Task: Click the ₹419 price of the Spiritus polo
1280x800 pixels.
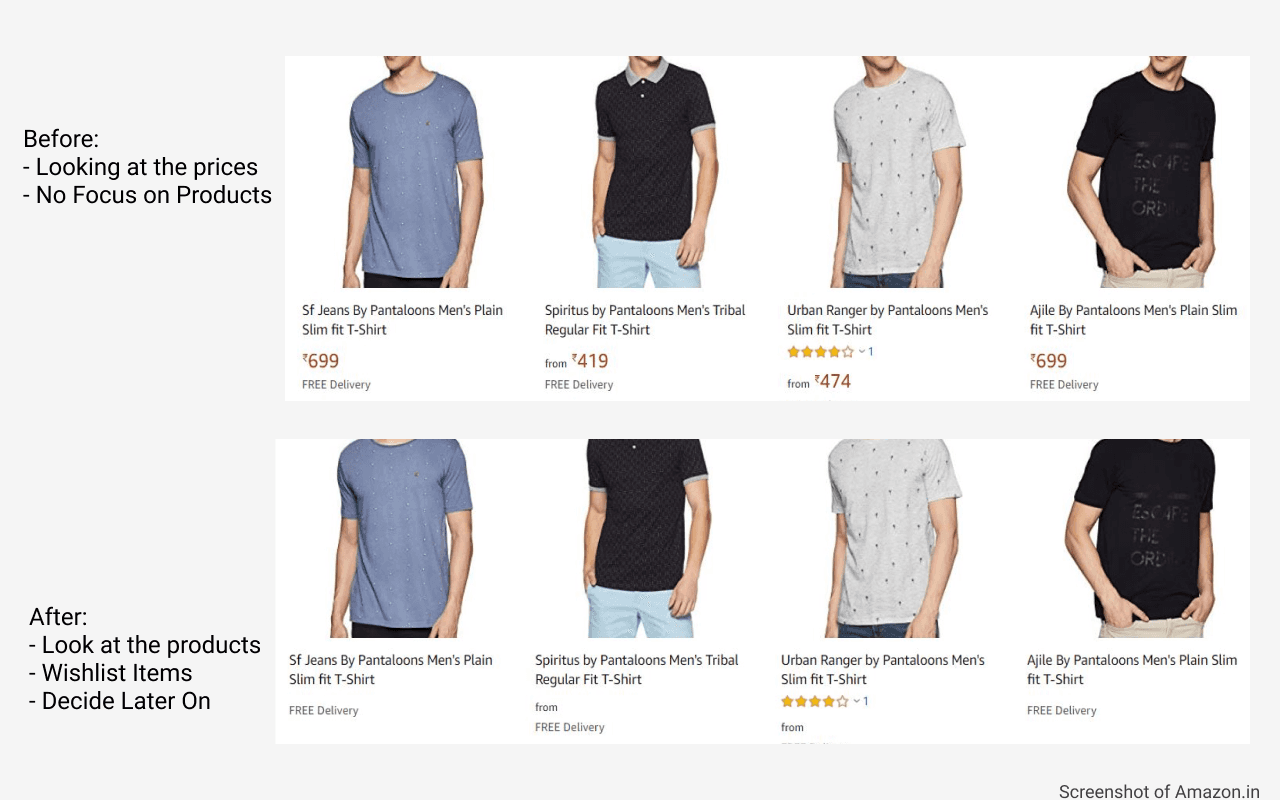Action: 589,361
